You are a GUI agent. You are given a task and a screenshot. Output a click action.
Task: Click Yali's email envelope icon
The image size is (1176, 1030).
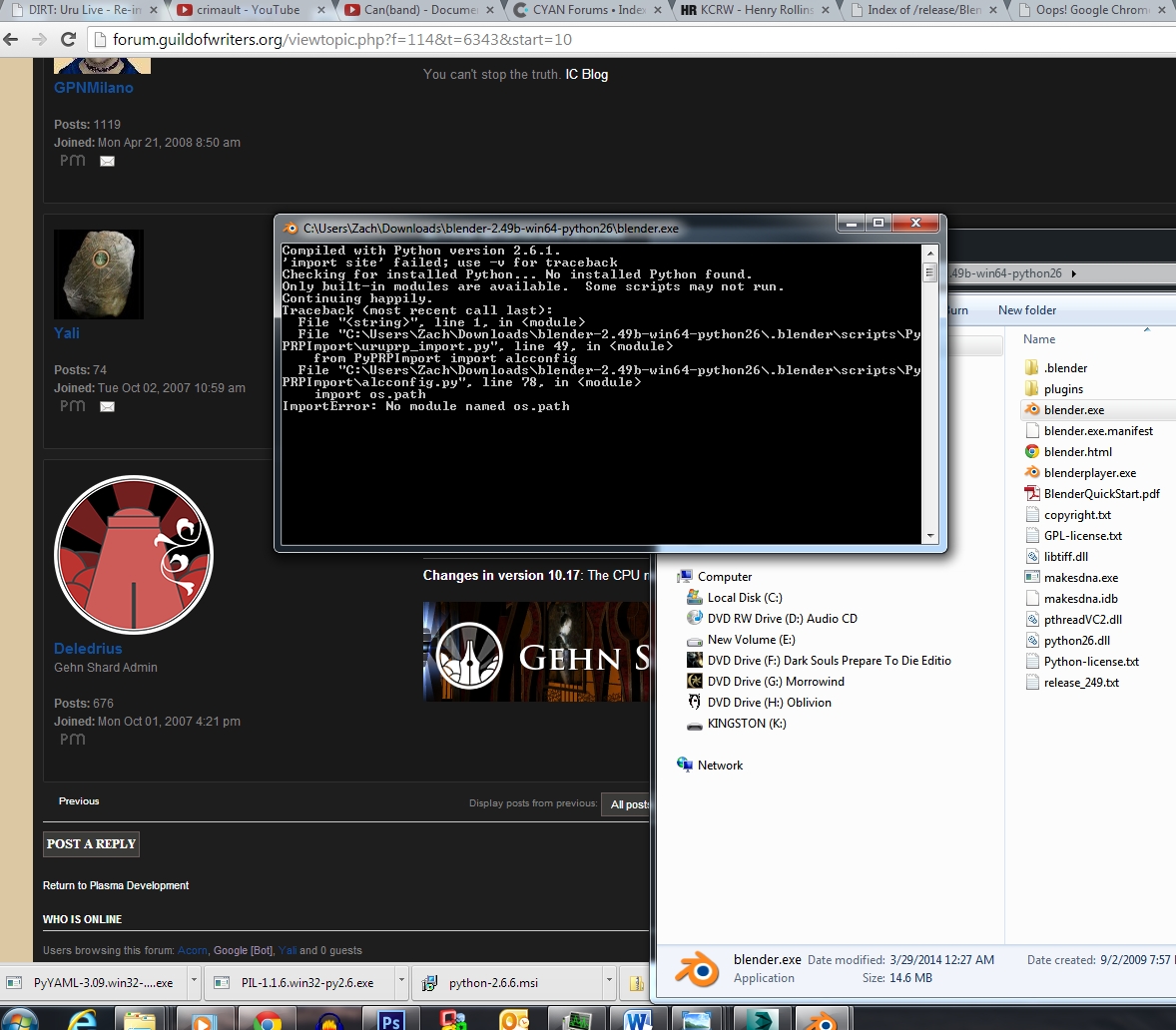(107, 406)
